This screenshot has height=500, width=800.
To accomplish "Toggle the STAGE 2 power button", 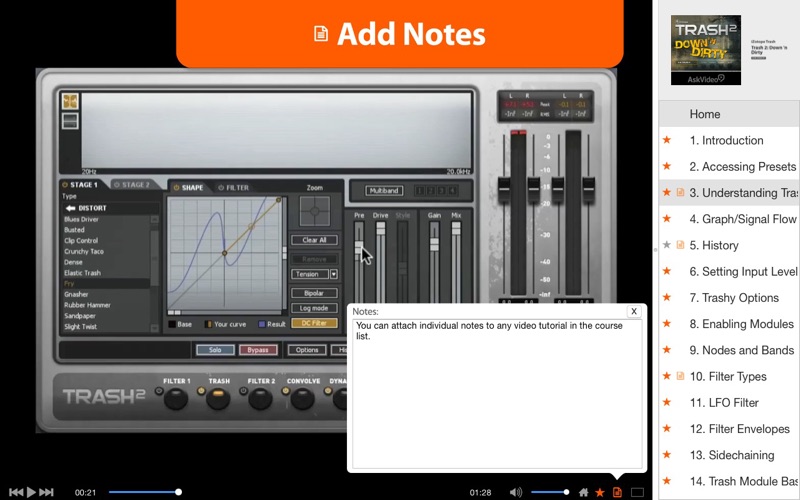I will click(116, 185).
